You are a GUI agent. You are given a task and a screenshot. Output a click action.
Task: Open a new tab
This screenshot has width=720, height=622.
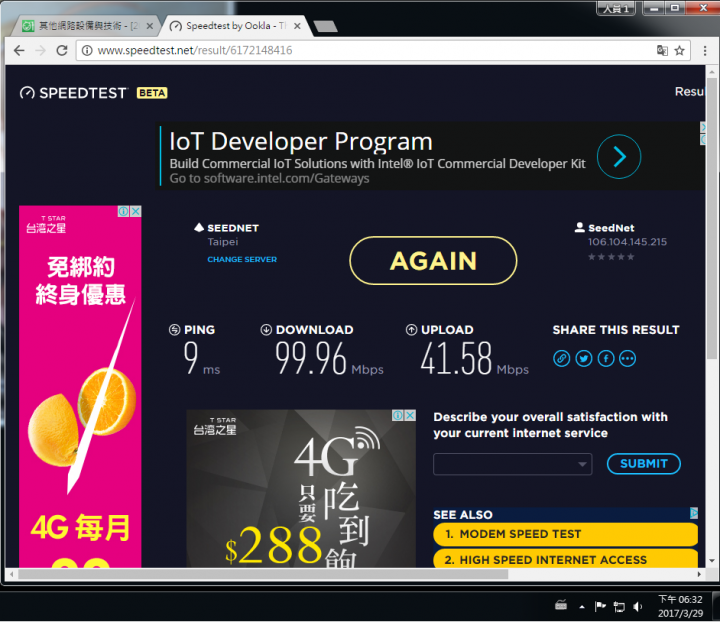326,26
